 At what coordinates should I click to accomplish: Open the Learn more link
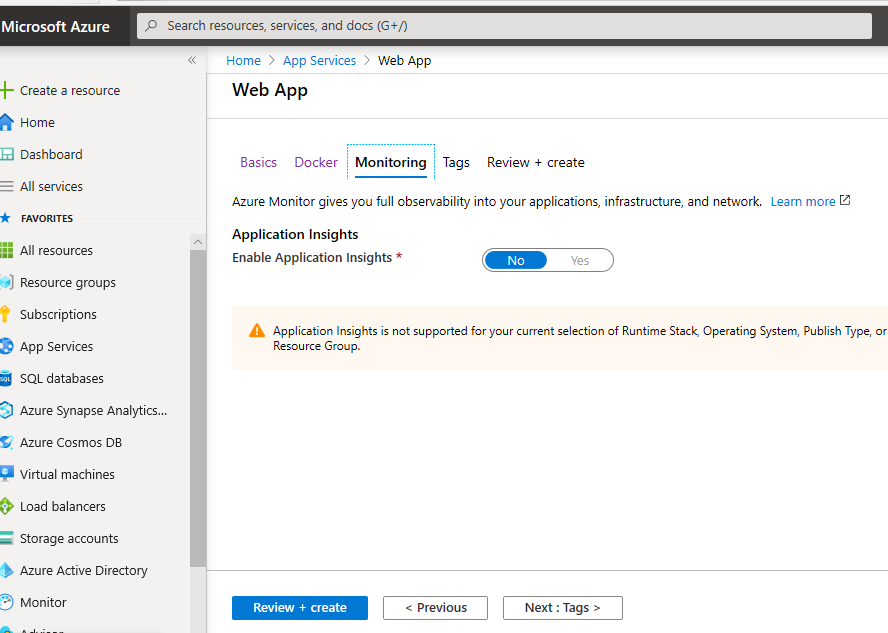coord(803,202)
